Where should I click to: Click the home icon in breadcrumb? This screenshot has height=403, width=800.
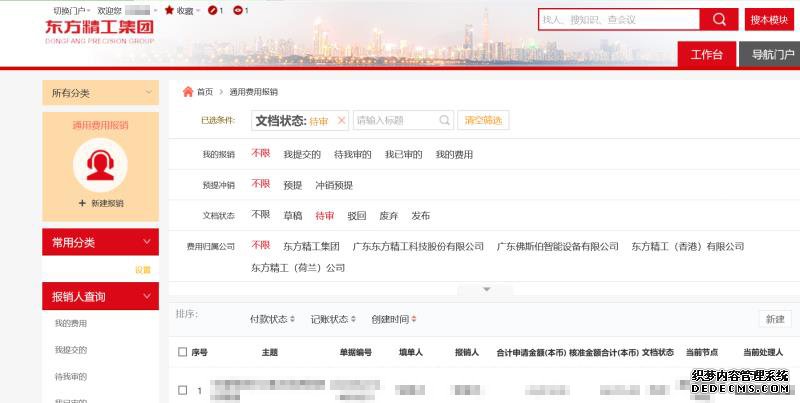pos(188,92)
